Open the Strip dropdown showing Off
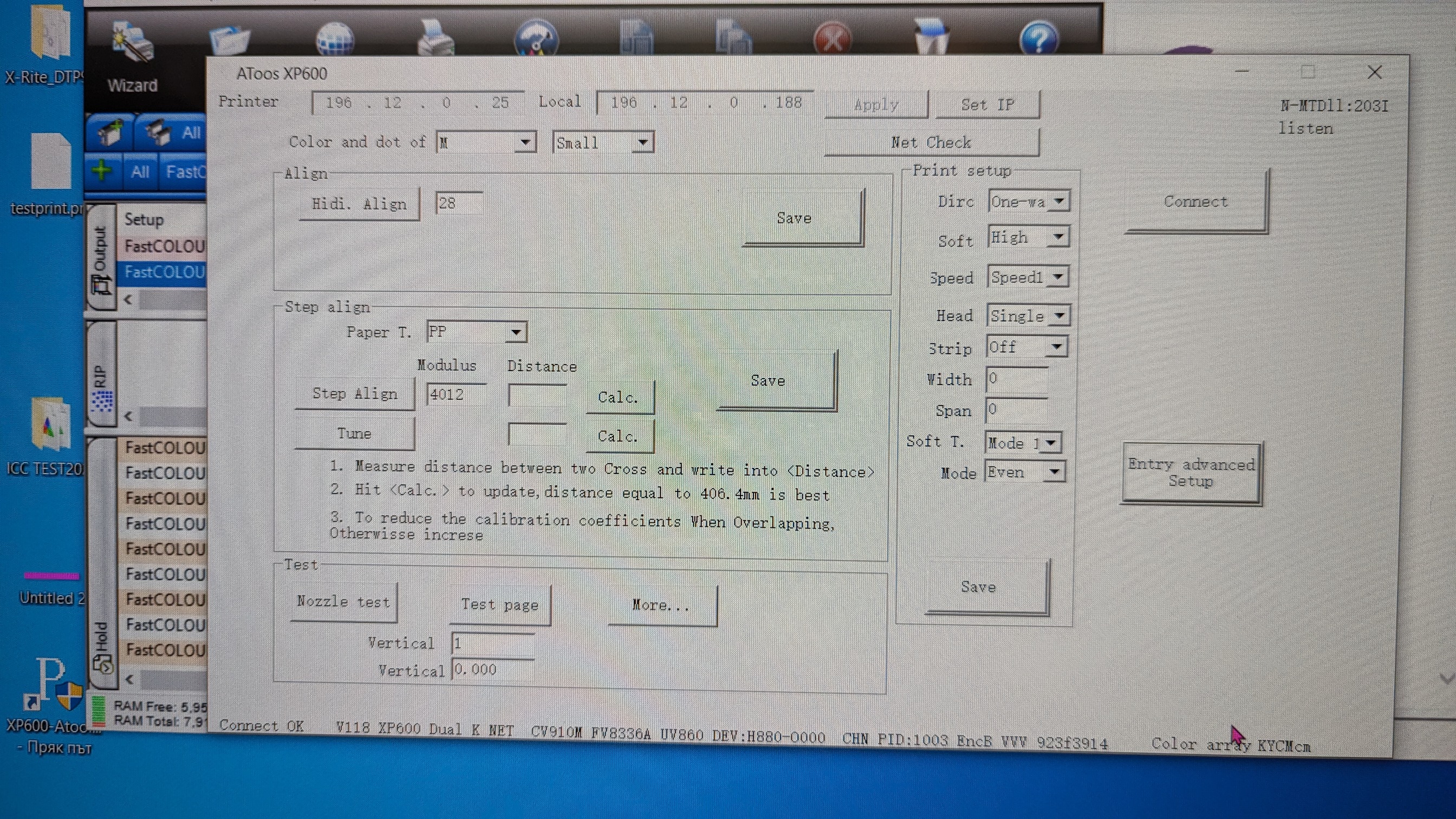 1027,347
